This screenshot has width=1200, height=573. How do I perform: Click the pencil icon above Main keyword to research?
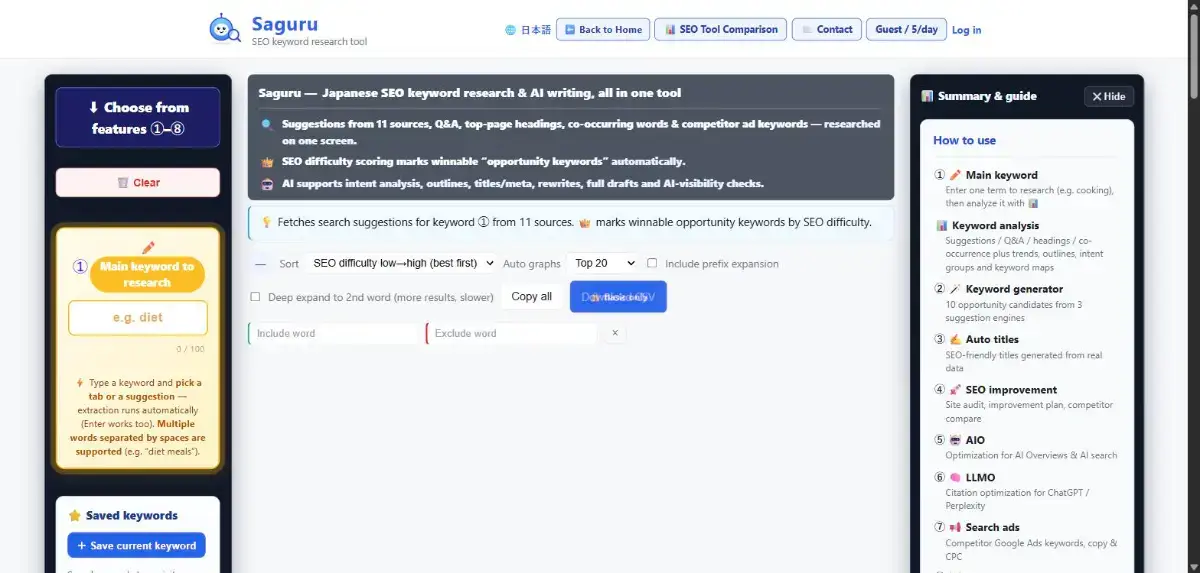coord(148,247)
